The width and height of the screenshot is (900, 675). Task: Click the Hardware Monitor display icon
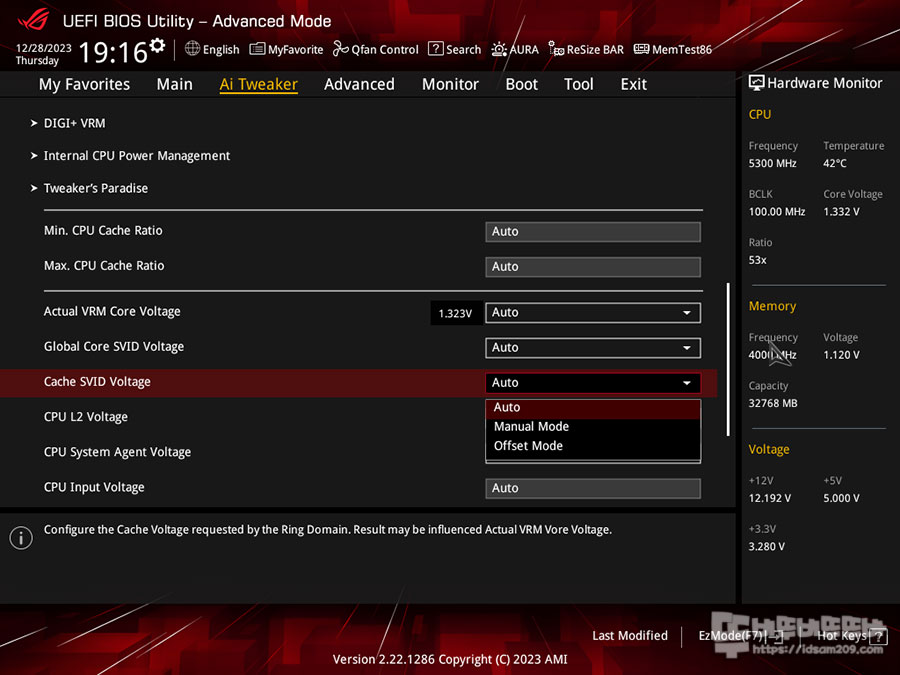[757, 83]
